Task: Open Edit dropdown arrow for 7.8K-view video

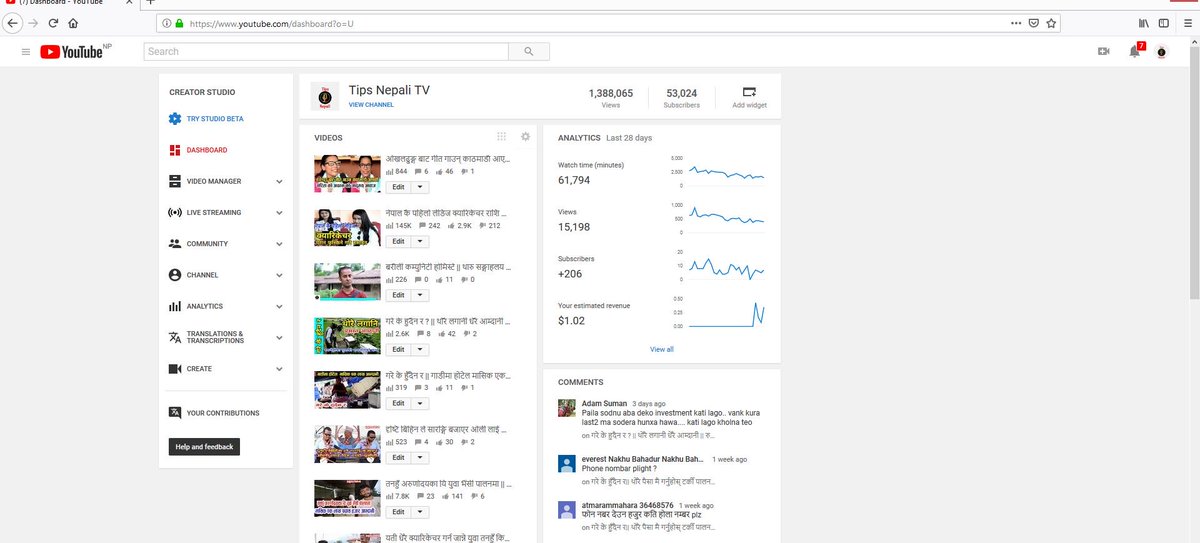Action: pyautogui.click(x=420, y=511)
